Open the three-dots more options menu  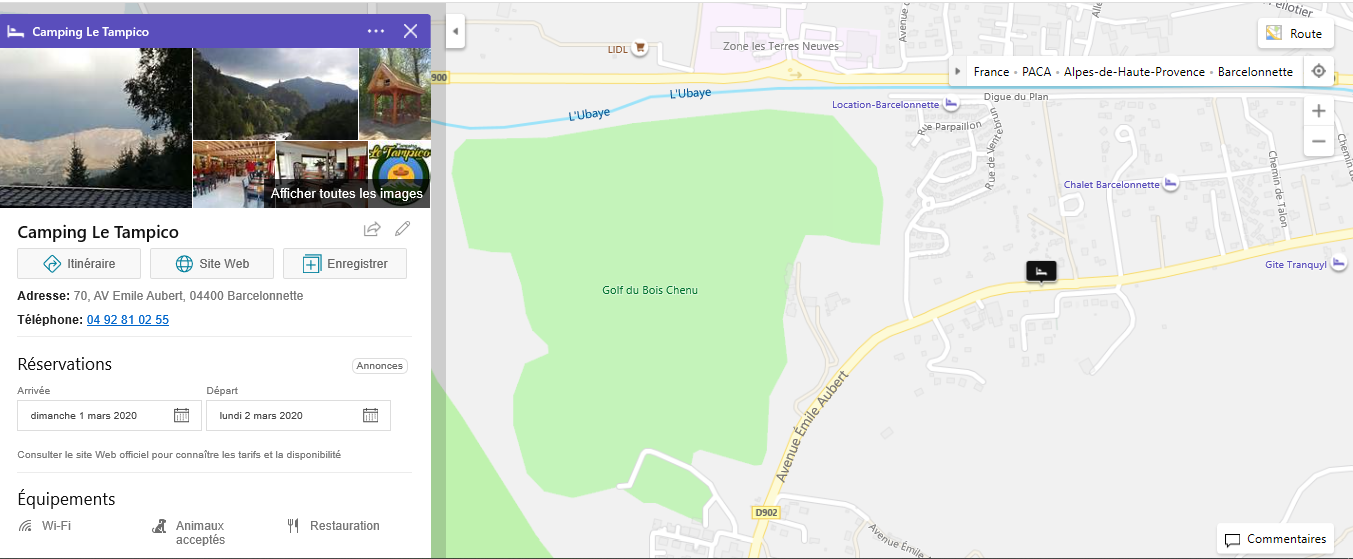click(x=376, y=31)
